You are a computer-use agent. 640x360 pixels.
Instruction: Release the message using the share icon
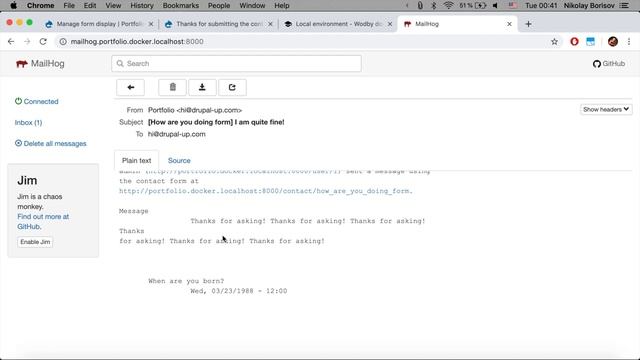(232, 87)
